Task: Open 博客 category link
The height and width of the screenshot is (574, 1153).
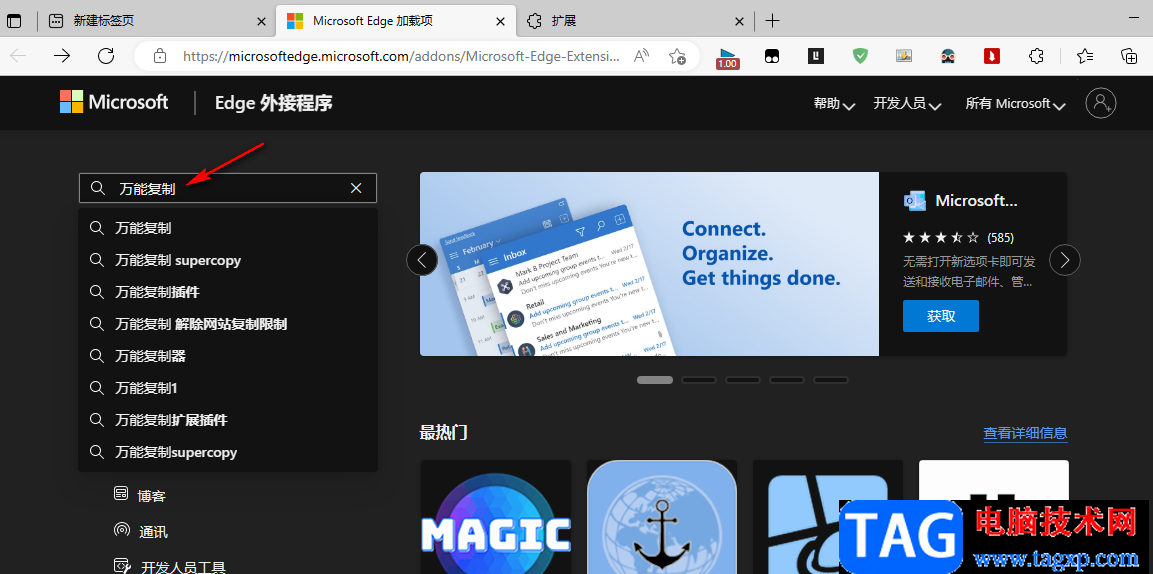Action: click(151, 496)
